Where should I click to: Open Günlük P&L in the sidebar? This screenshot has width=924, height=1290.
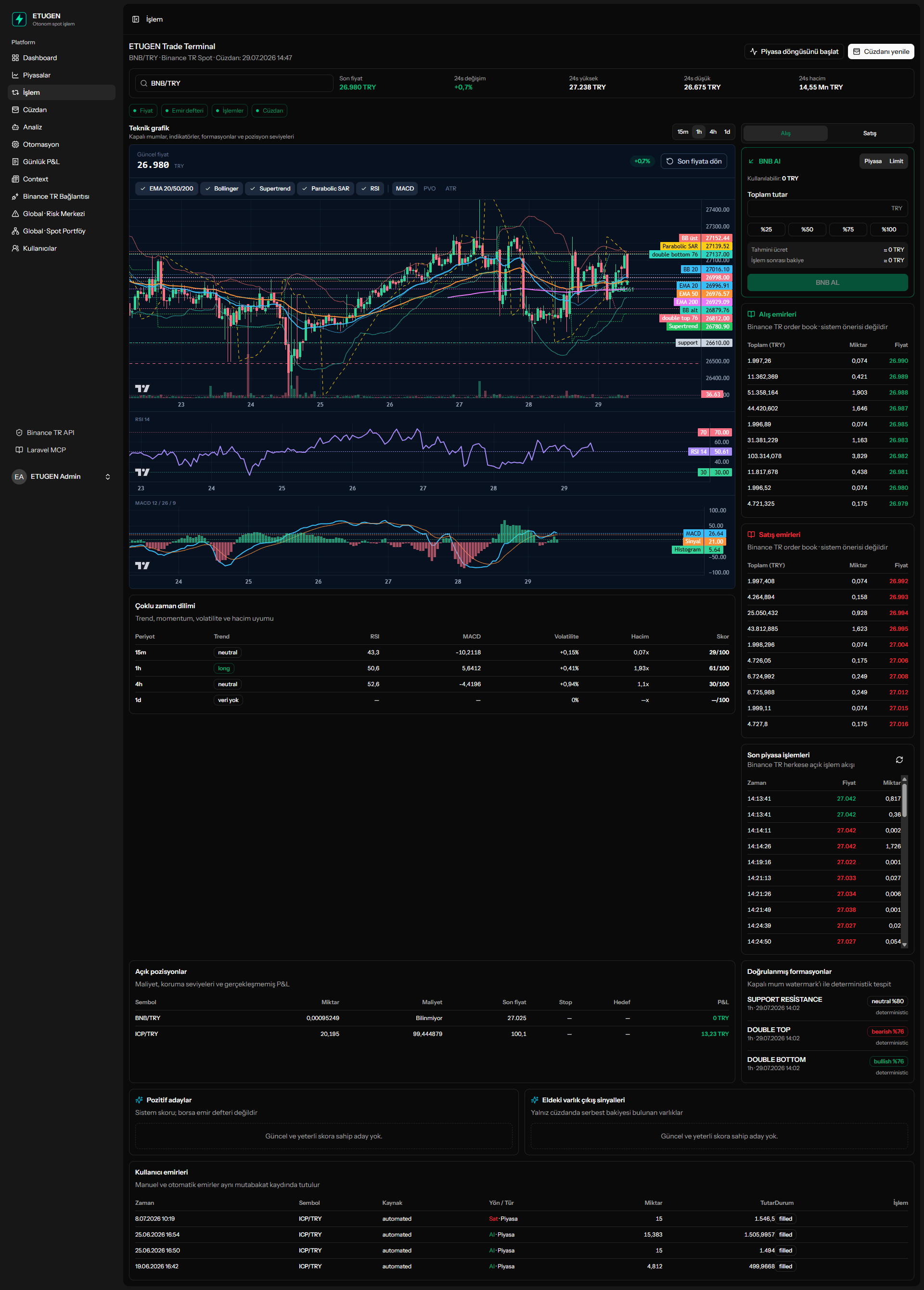coord(62,162)
